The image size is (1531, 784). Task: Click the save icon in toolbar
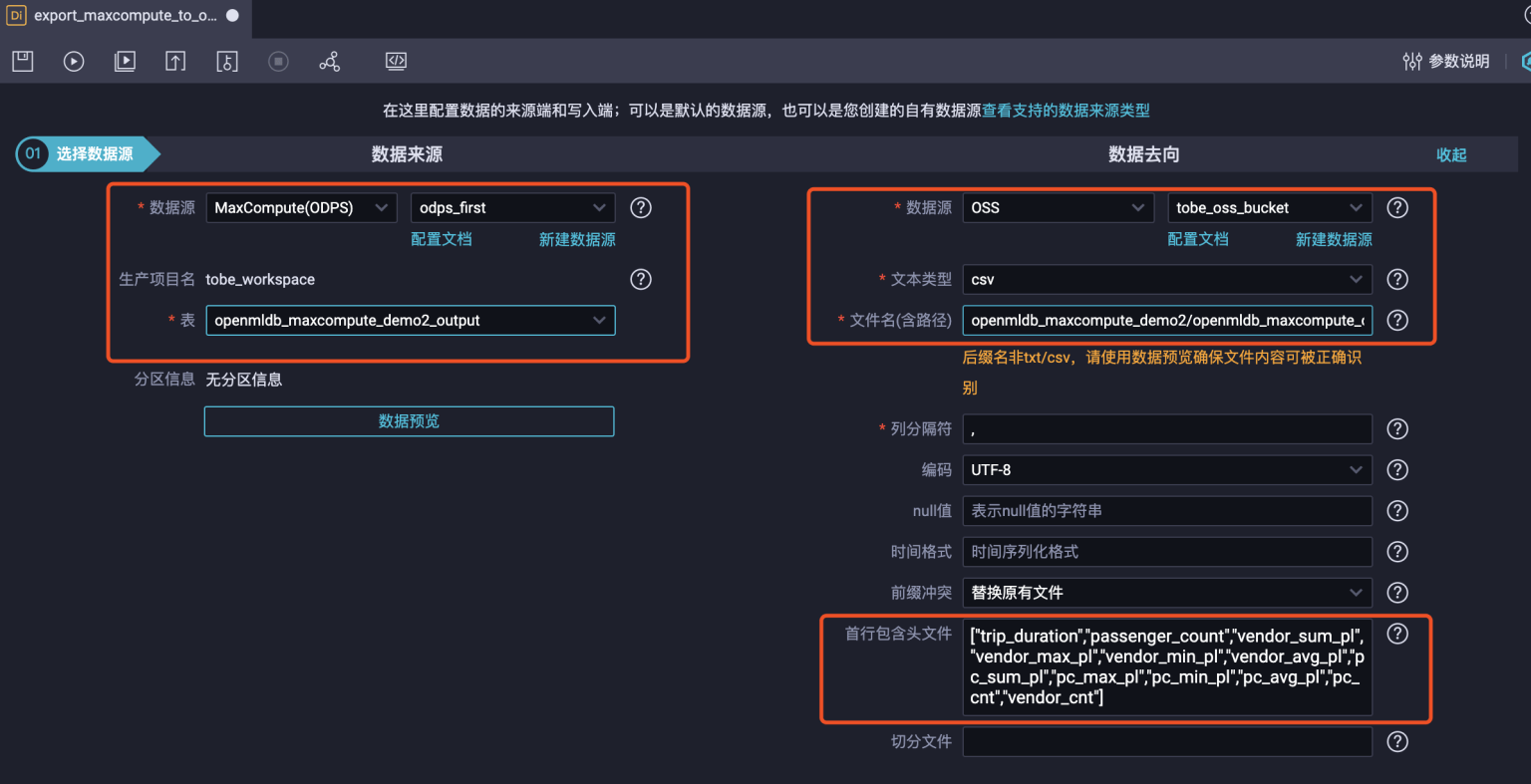(x=23, y=61)
